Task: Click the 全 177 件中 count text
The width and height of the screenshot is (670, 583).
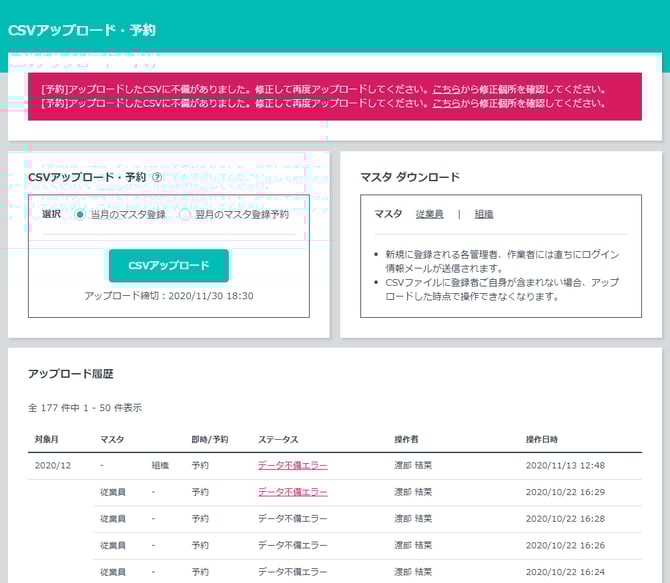Action: click(85, 408)
